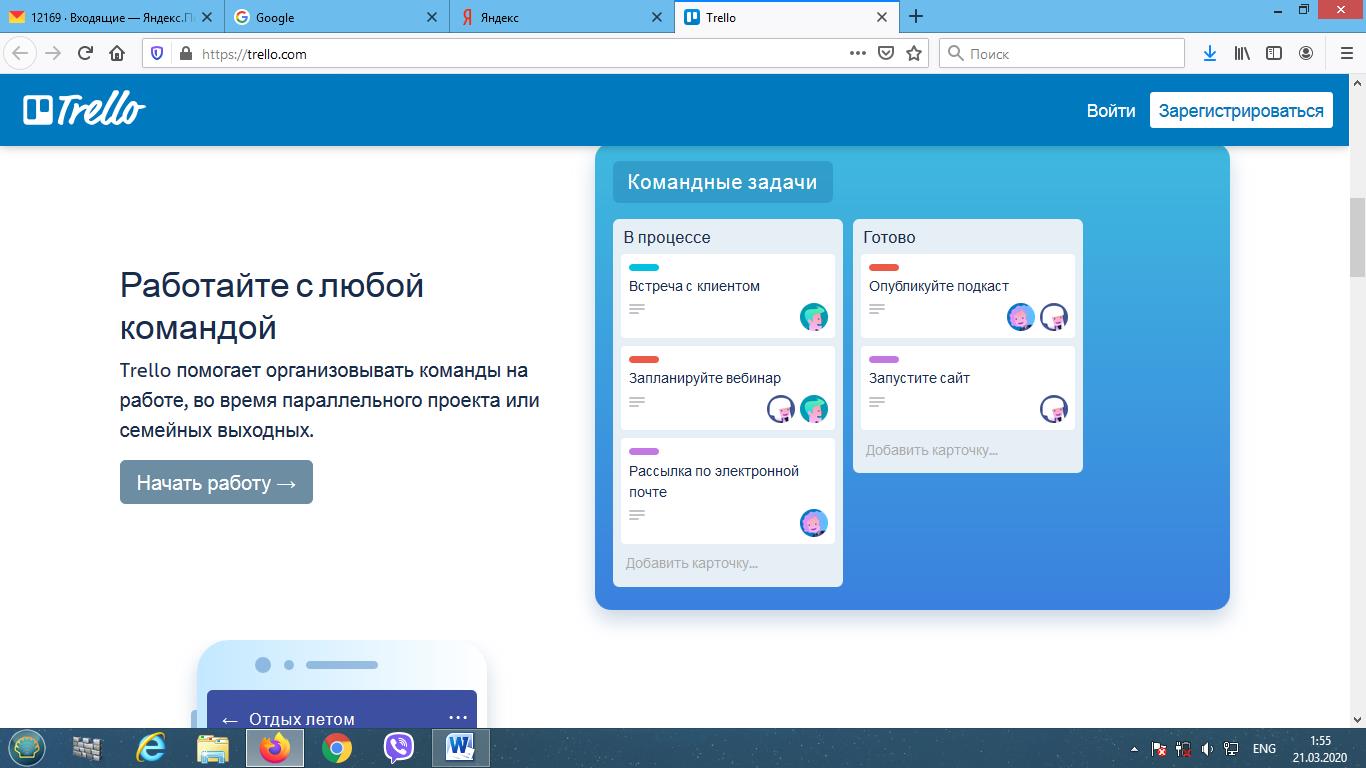Show hidden tray icons arrow
Image resolution: width=1366 pixels, height=768 pixels.
pyautogui.click(x=1134, y=749)
